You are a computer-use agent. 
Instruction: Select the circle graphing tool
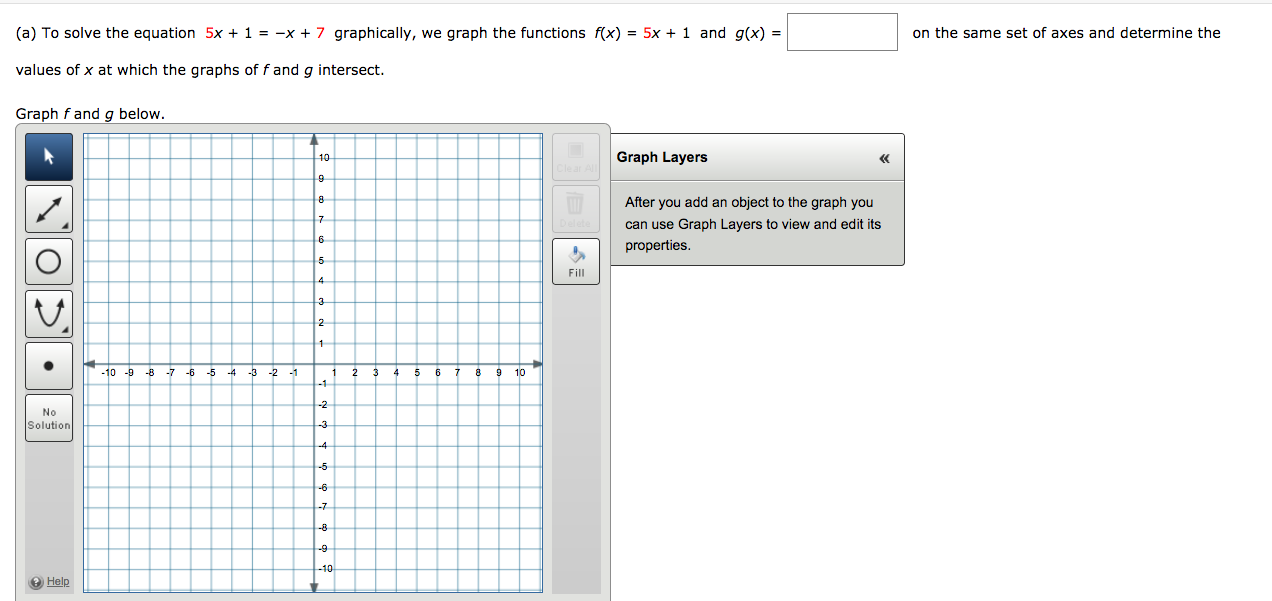[48, 261]
